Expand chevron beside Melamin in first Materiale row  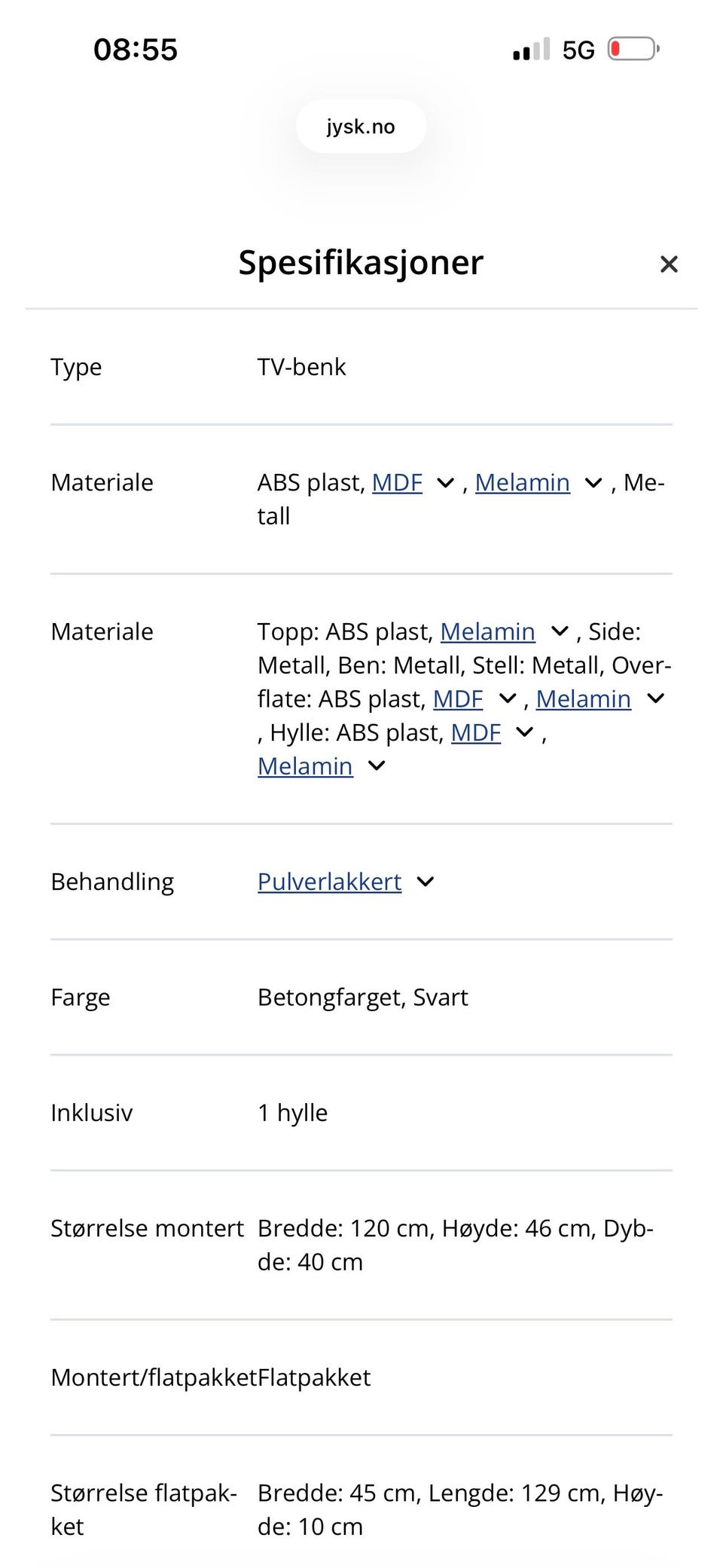(593, 483)
